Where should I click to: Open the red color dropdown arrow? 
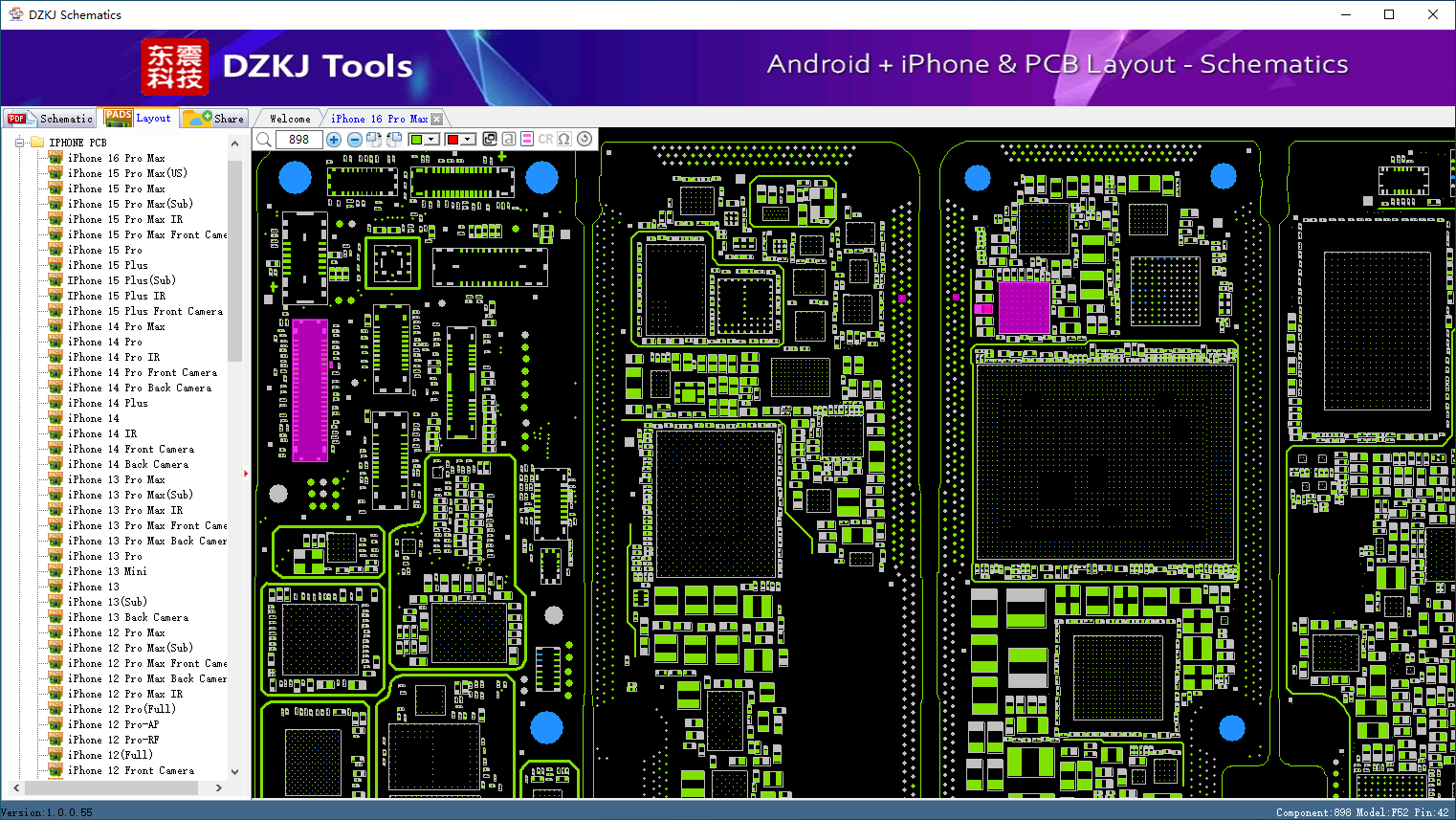tap(469, 140)
